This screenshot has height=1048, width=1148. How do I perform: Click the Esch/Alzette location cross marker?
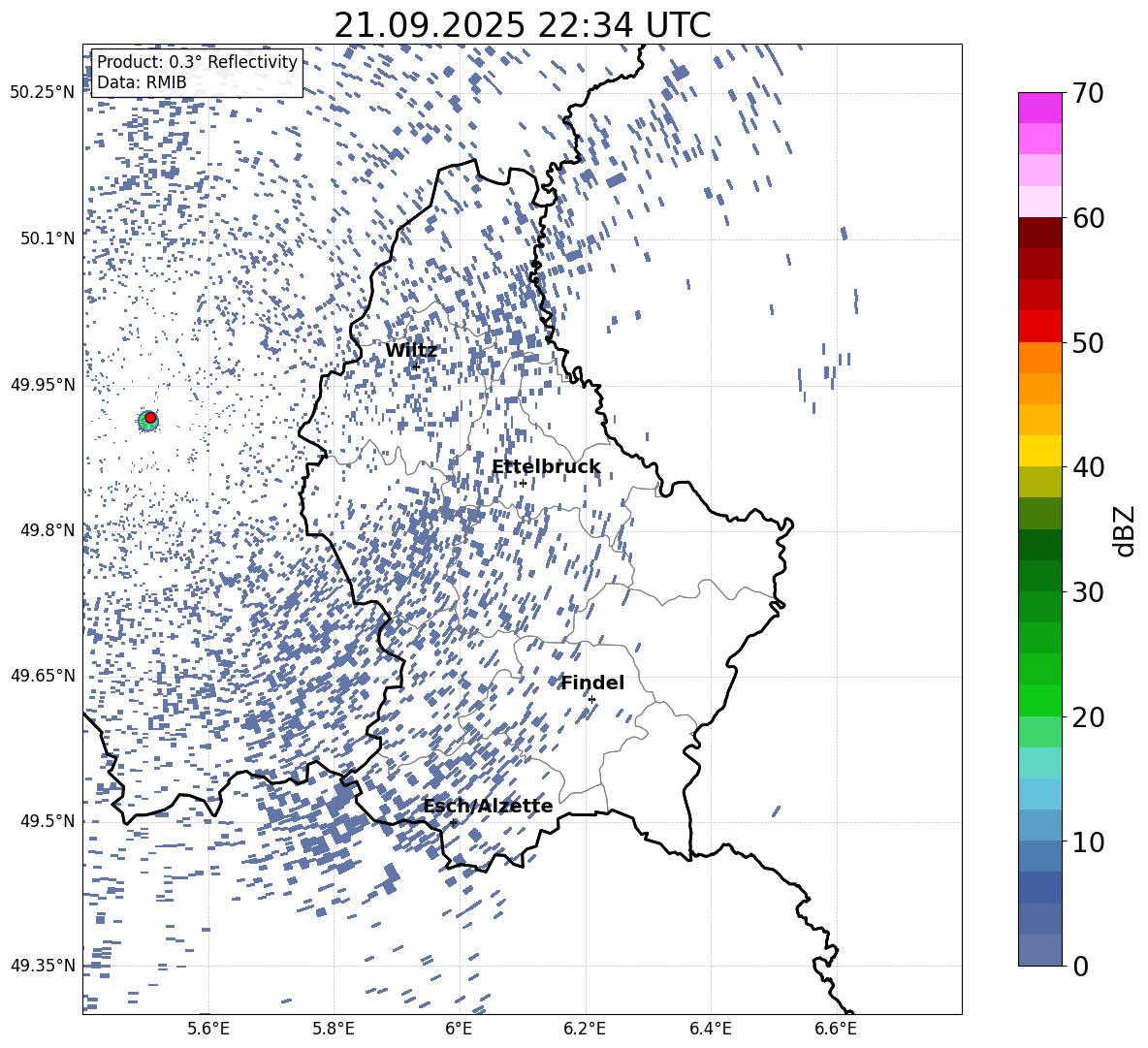(x=453, y=822)
